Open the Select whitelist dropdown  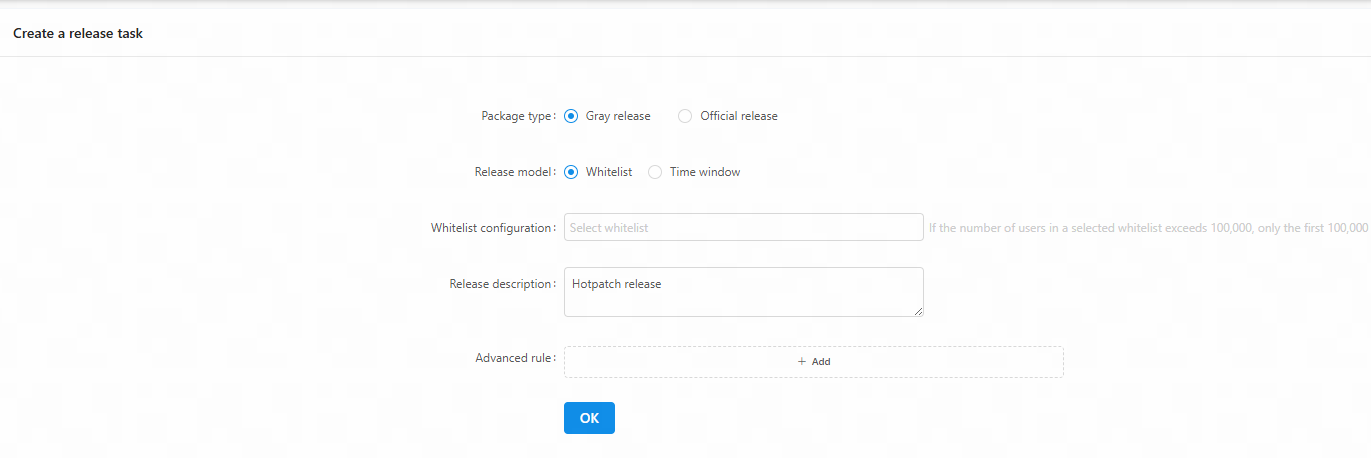click(743, 227)
